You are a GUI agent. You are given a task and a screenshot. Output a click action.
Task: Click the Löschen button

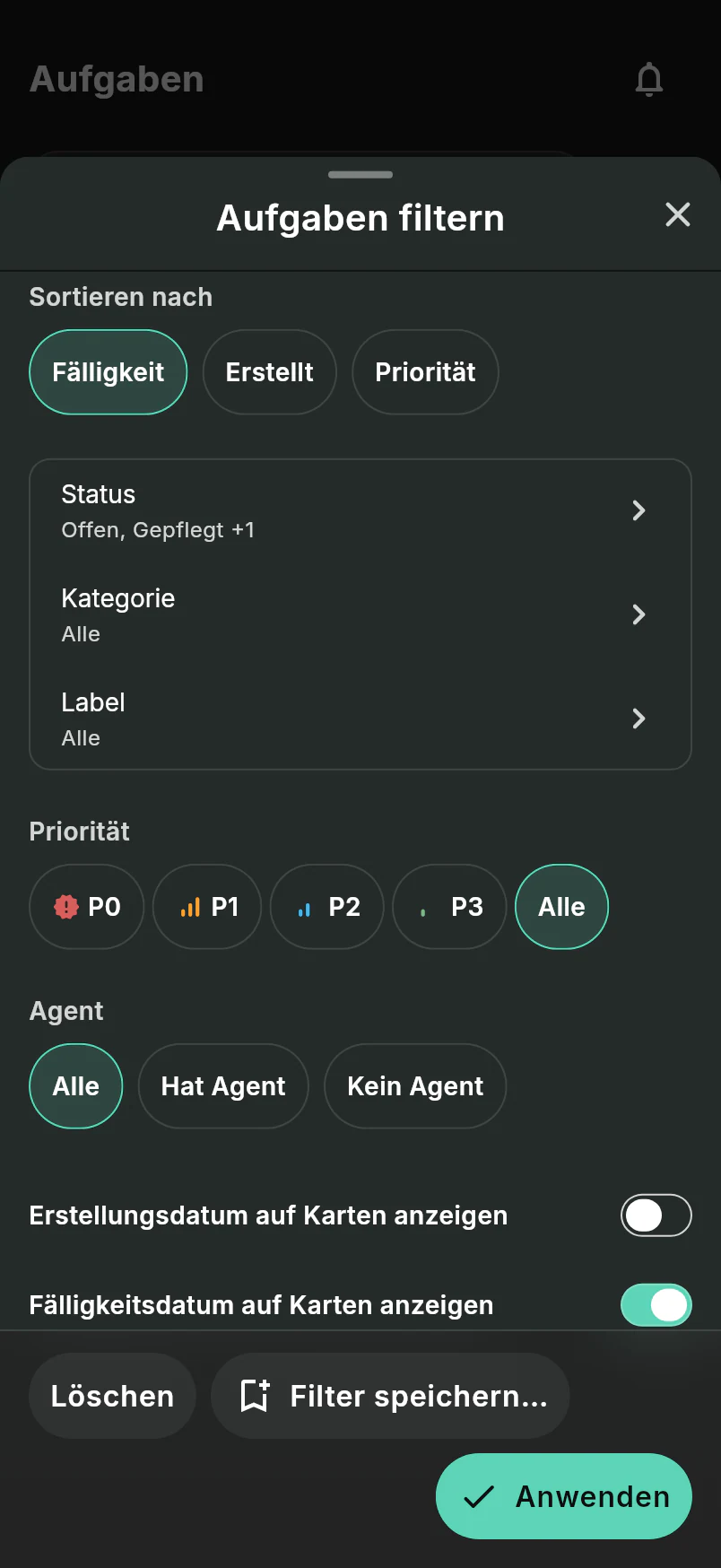[x=112, y=1396]
